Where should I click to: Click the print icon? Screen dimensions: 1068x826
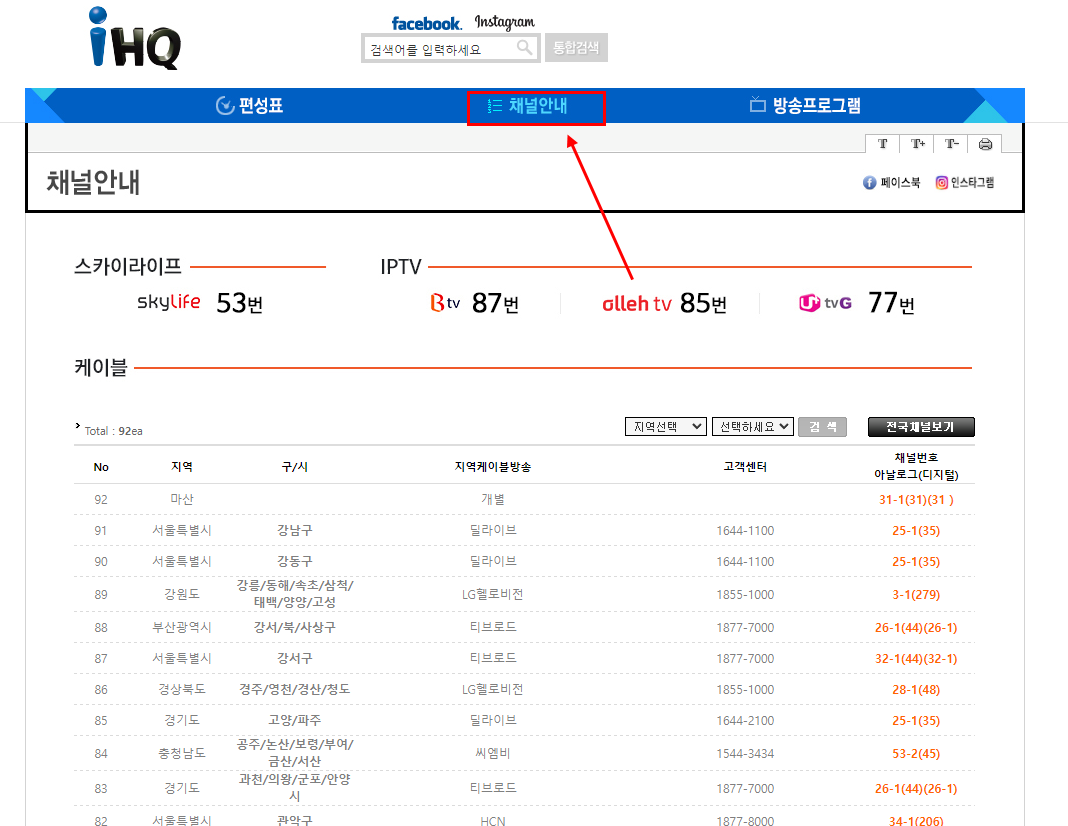coord(985,144)
